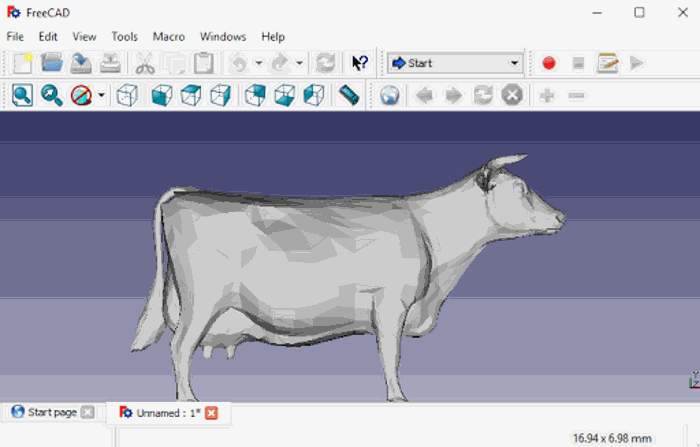The width and height of the screenshot is (700, 447).
Task: Maximize the FreeCAD window
Action: [639, 13]
